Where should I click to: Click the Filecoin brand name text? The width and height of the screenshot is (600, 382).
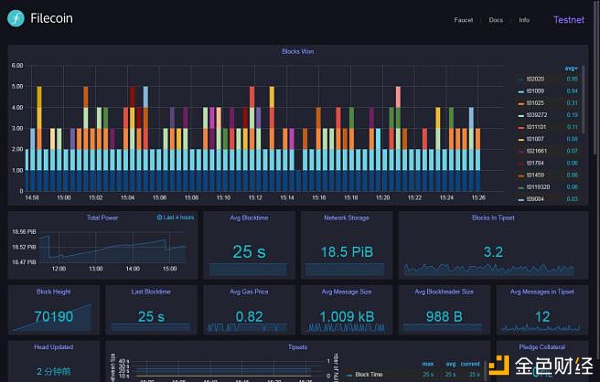(51, 18)
